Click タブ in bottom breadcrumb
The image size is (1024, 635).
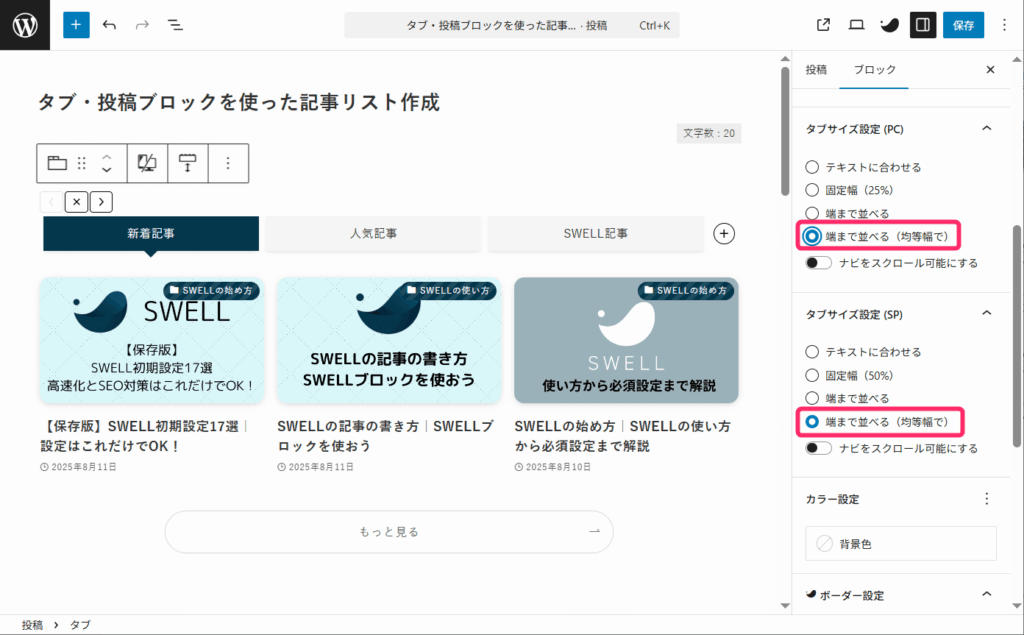80,625
